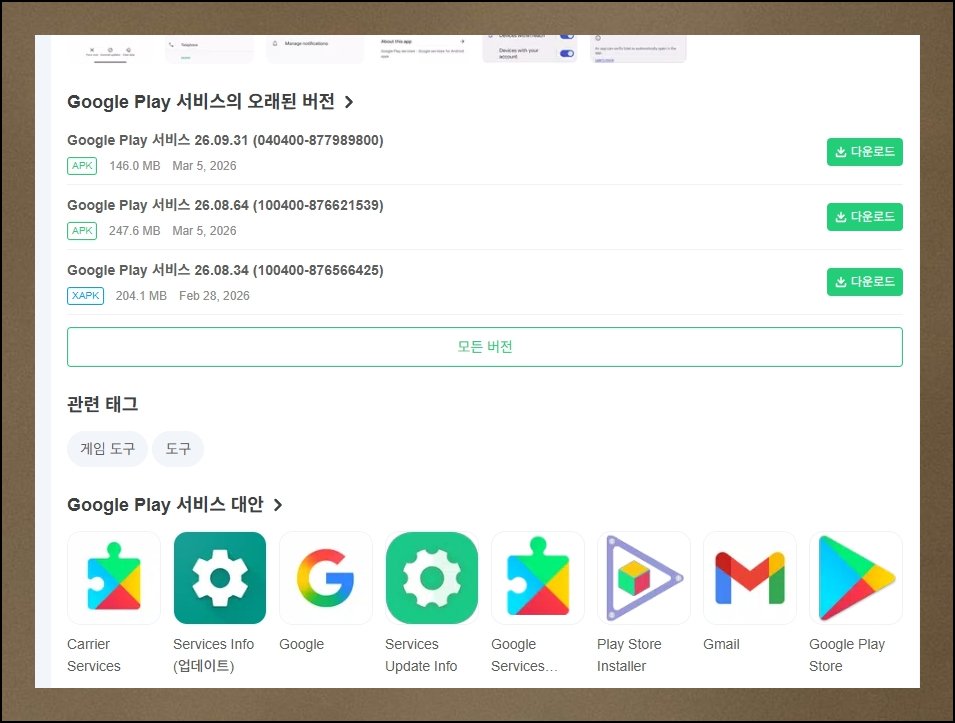Open the Carrier Services app icon
Screen dimensions: 955x723
pyautogui.click(x=114, y=577)
